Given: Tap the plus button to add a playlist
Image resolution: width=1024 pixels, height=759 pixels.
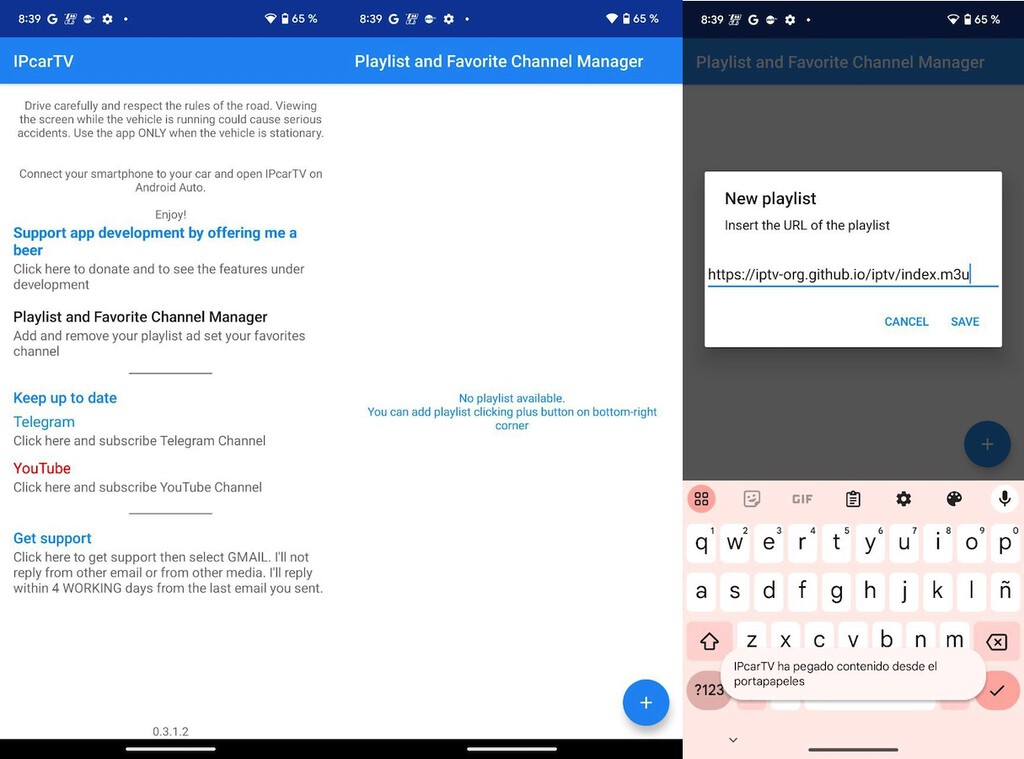Looking at the screenshot, I should click(x=646, y=703).
